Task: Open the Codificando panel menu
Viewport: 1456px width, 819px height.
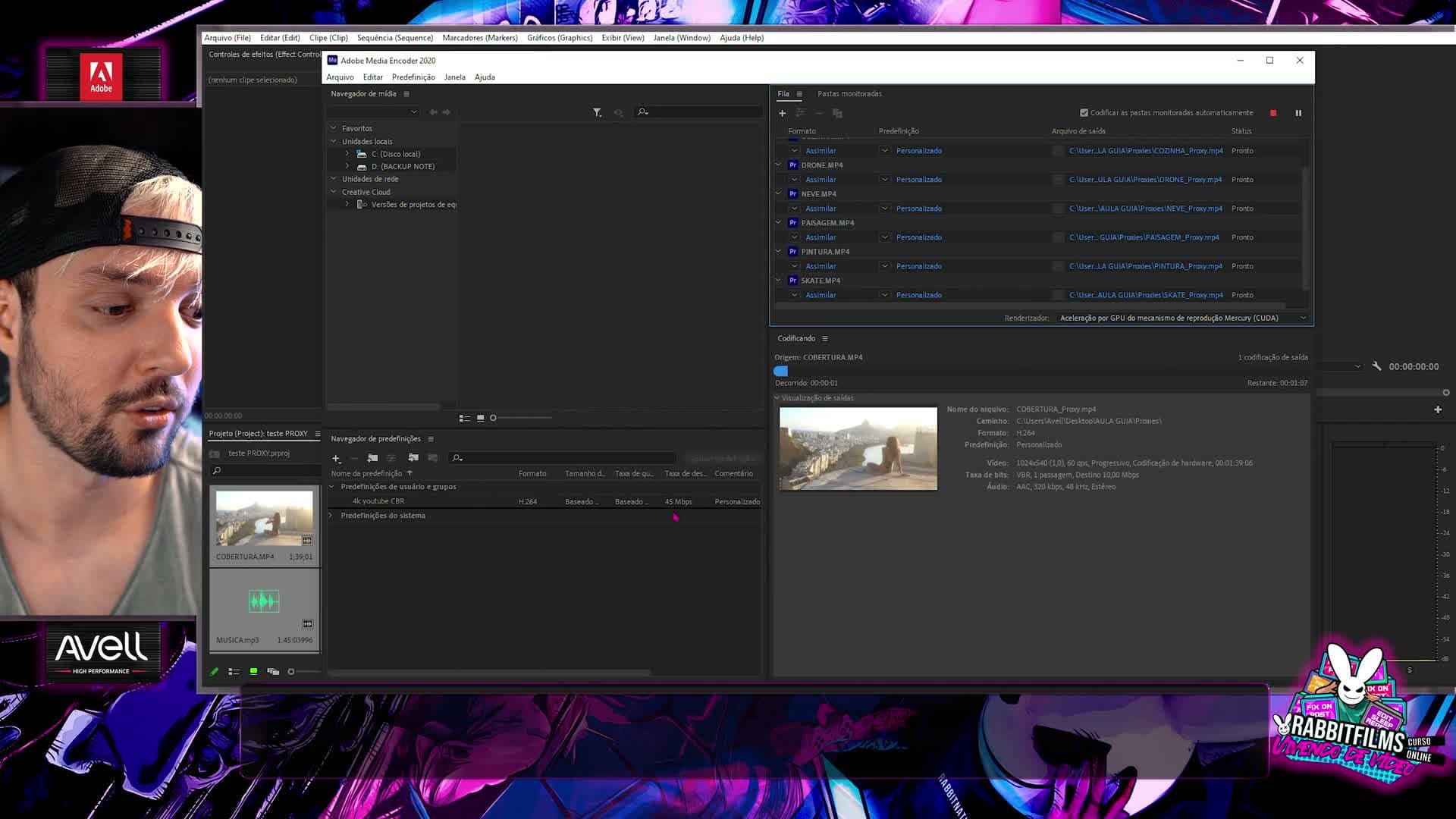Action: pyautogui.click(x=825, y=339)
